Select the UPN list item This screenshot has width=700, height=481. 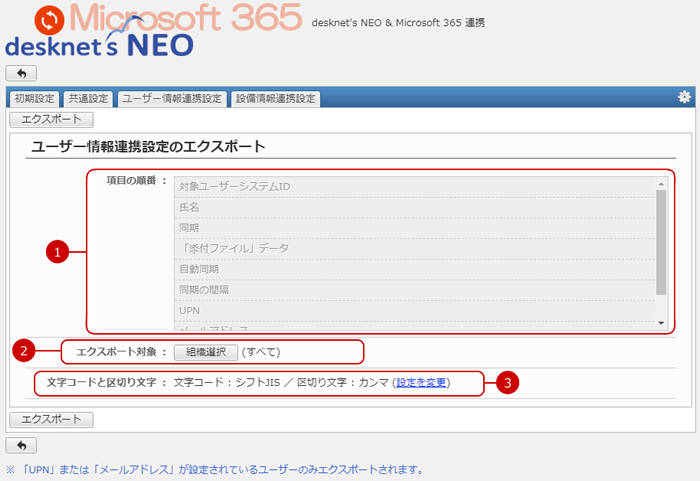pyautogui.click(x=414, y=311)
